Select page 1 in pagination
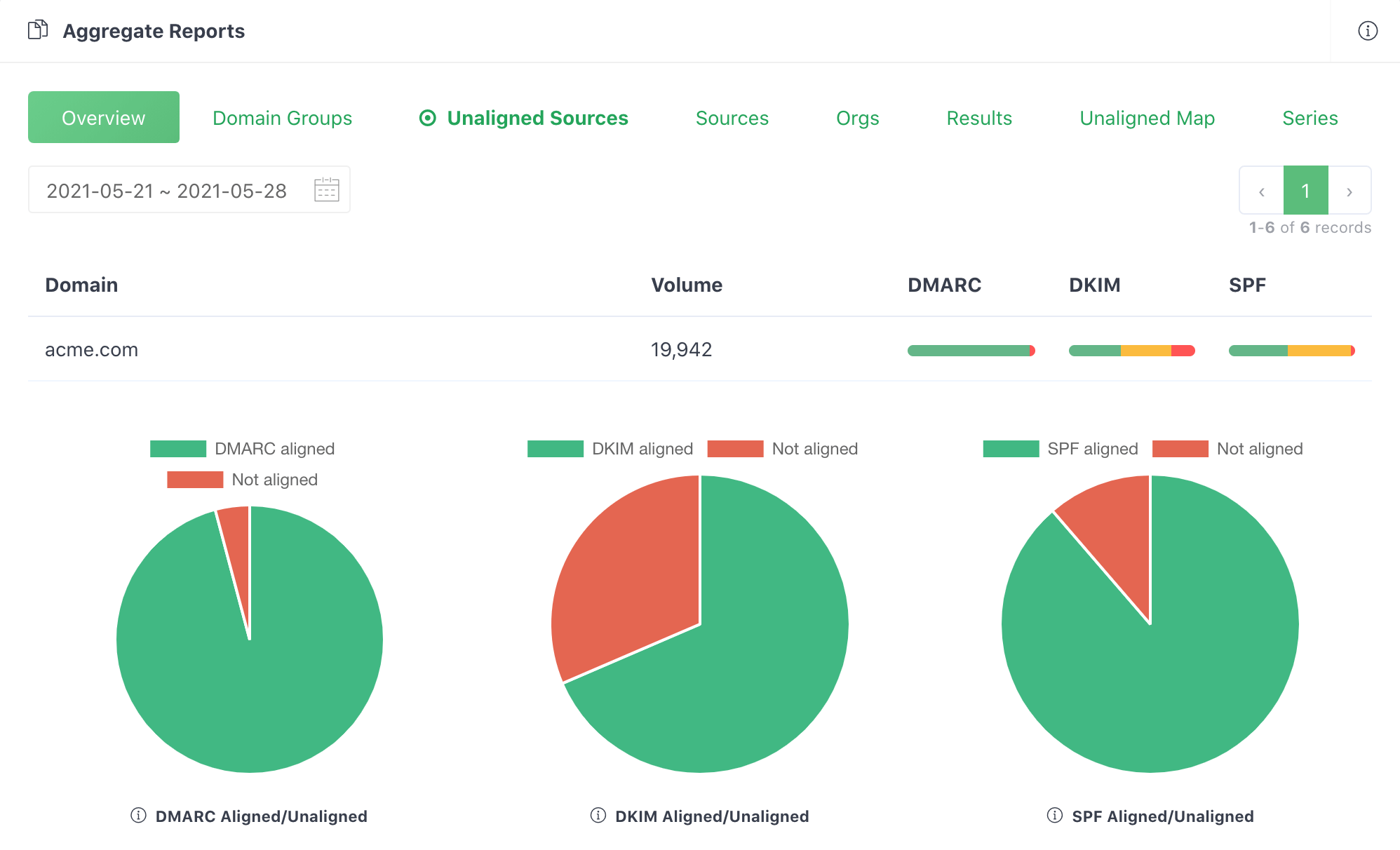The width and height of the screenshot is (1400, 850). coord(1305,191)
